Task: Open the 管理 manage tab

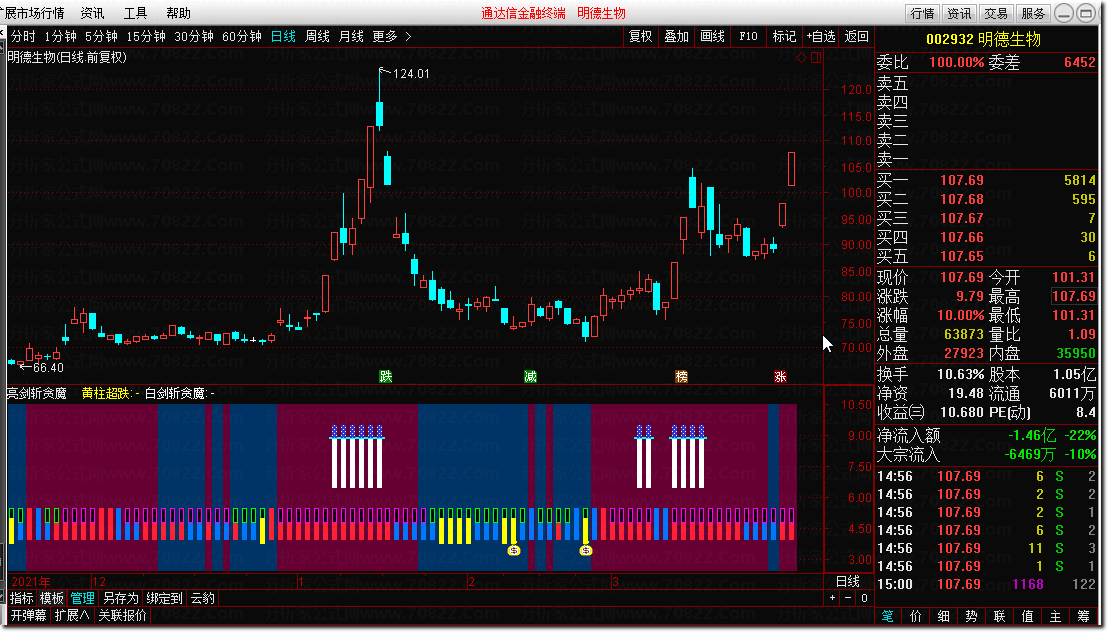Action: (82, 598)
